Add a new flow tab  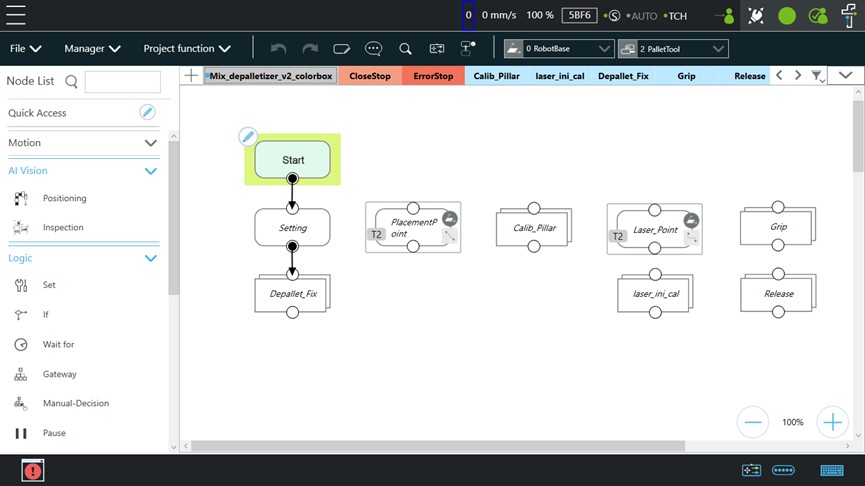[x=191, y=76]
